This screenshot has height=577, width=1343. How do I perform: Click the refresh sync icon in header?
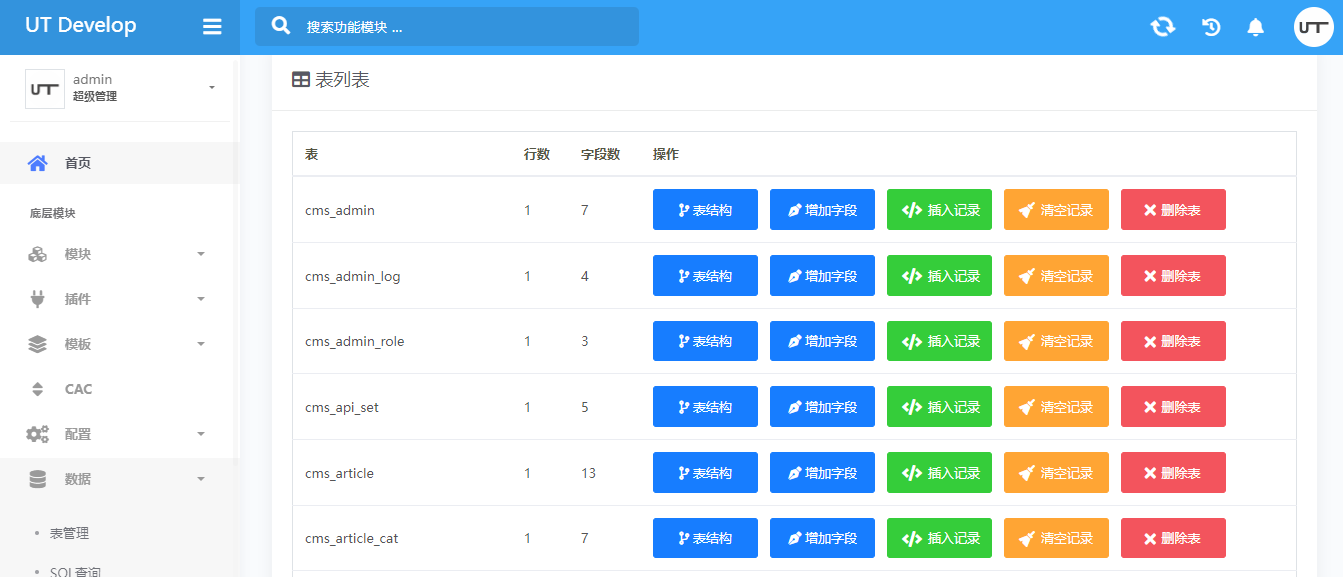[1162, 27]
